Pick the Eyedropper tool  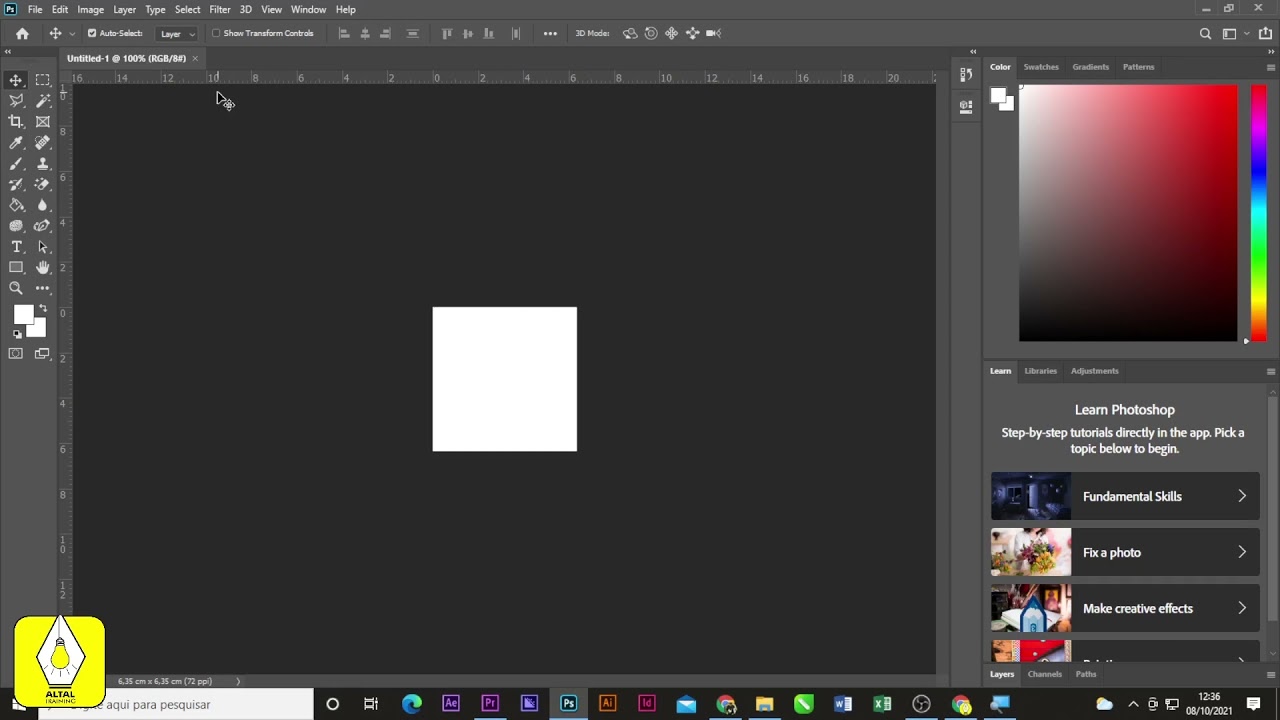coord(16,143)
